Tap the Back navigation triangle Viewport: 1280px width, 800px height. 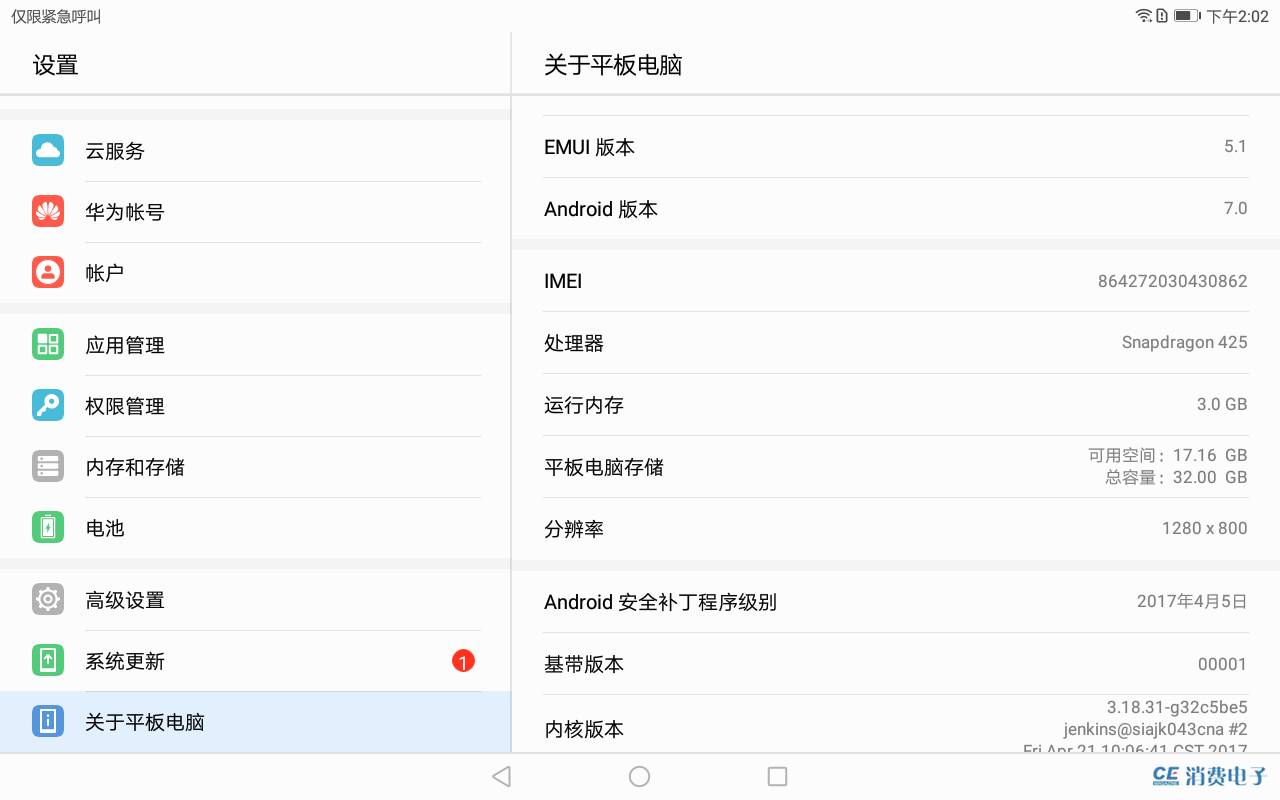coord(500,776)
